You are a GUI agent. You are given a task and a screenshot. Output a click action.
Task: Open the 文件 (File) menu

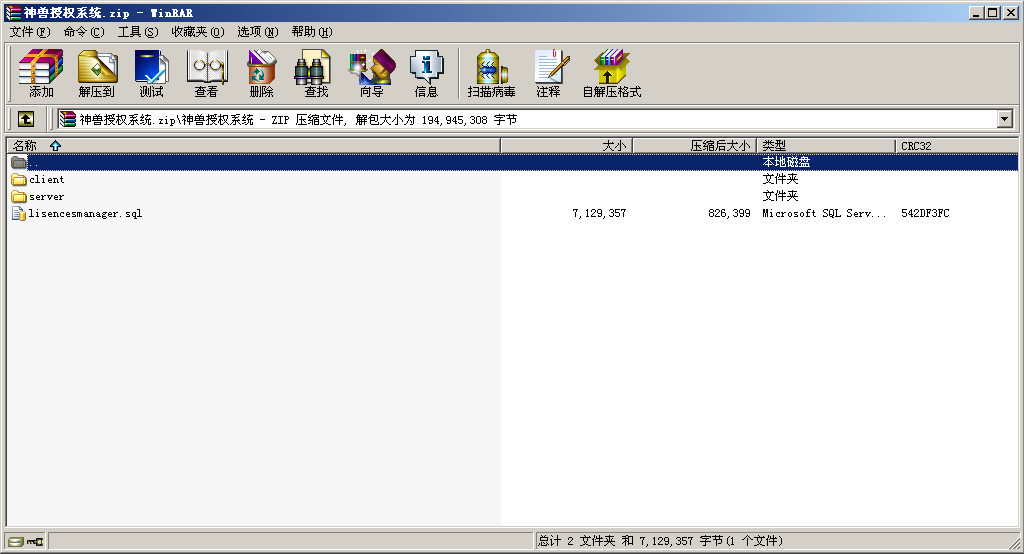(x=29, y=32)
